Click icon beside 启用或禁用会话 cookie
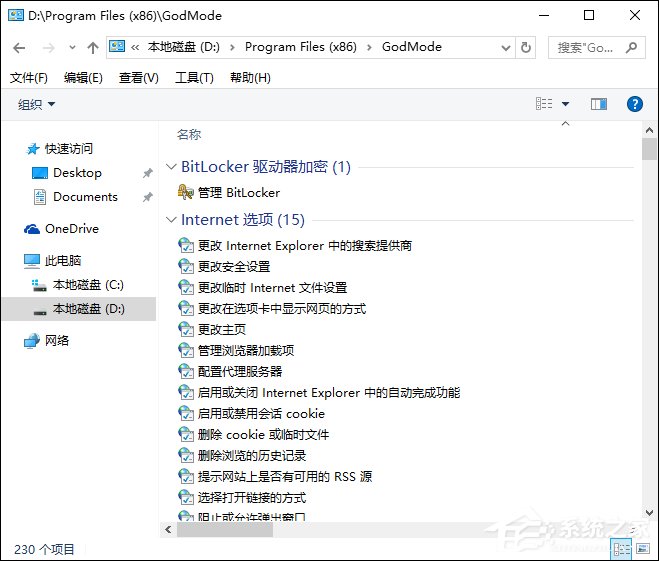This screenshot has width=659, height=561. (x=185, y=413)
